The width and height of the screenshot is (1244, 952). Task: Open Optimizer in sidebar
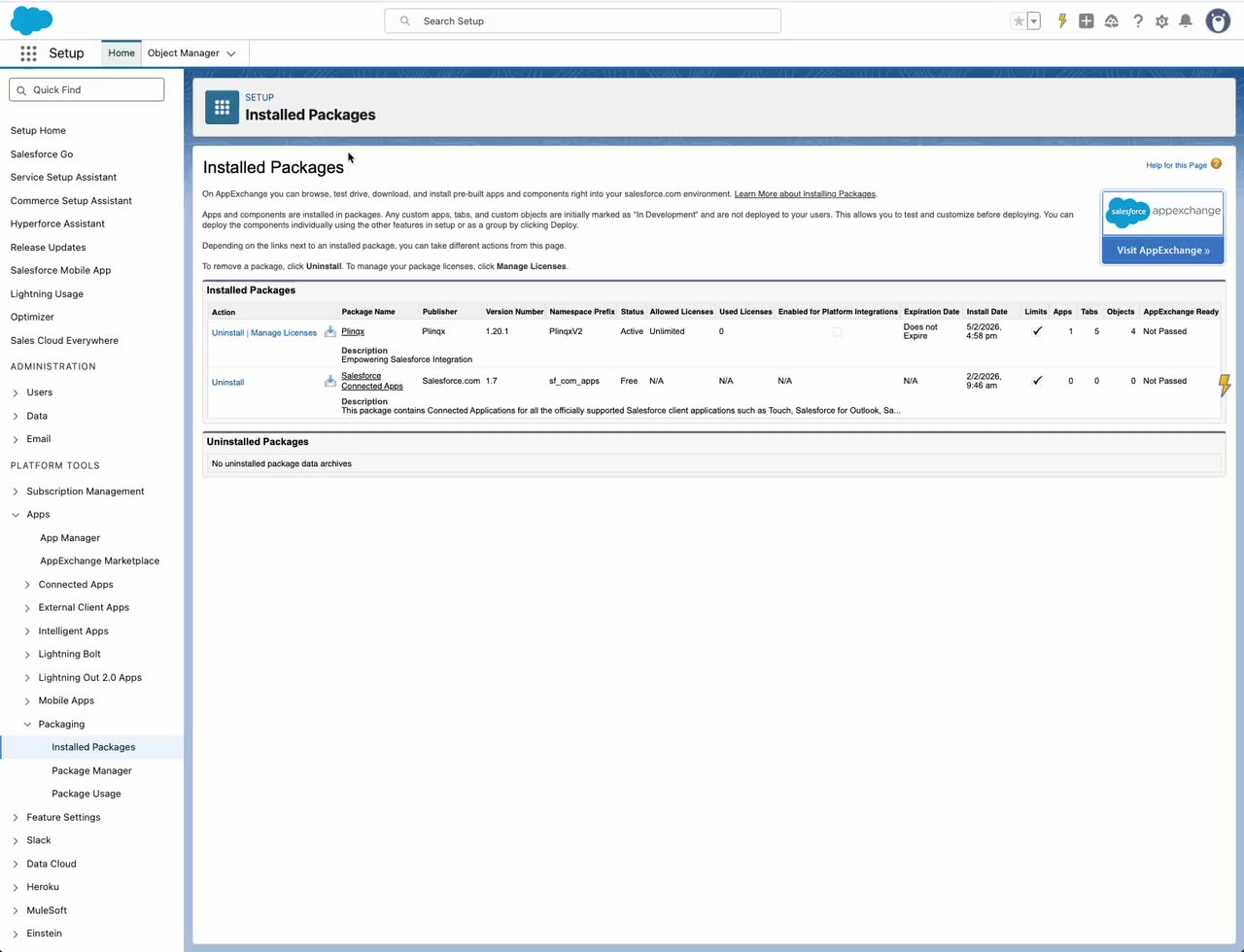[x=32, y=317]
